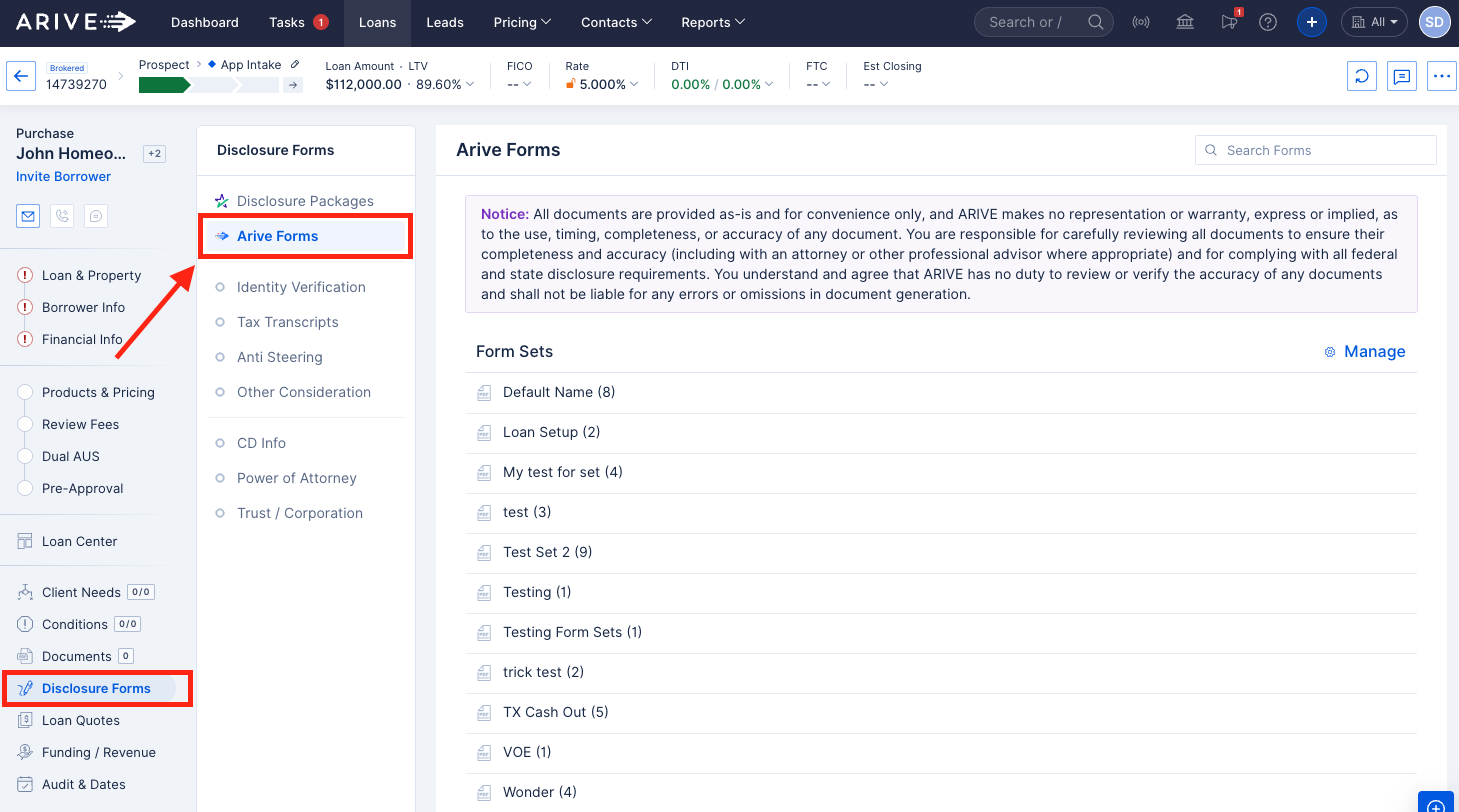Open the My test for set (4) row
This screenshot has height=812, width=1459.
pyautogui.click(x=941, y=473)
